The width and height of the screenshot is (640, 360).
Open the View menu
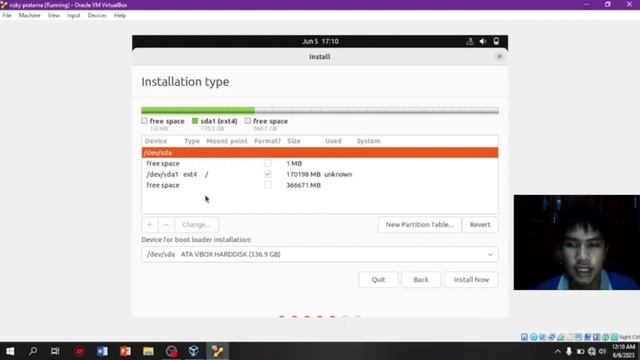click(53, 16)
